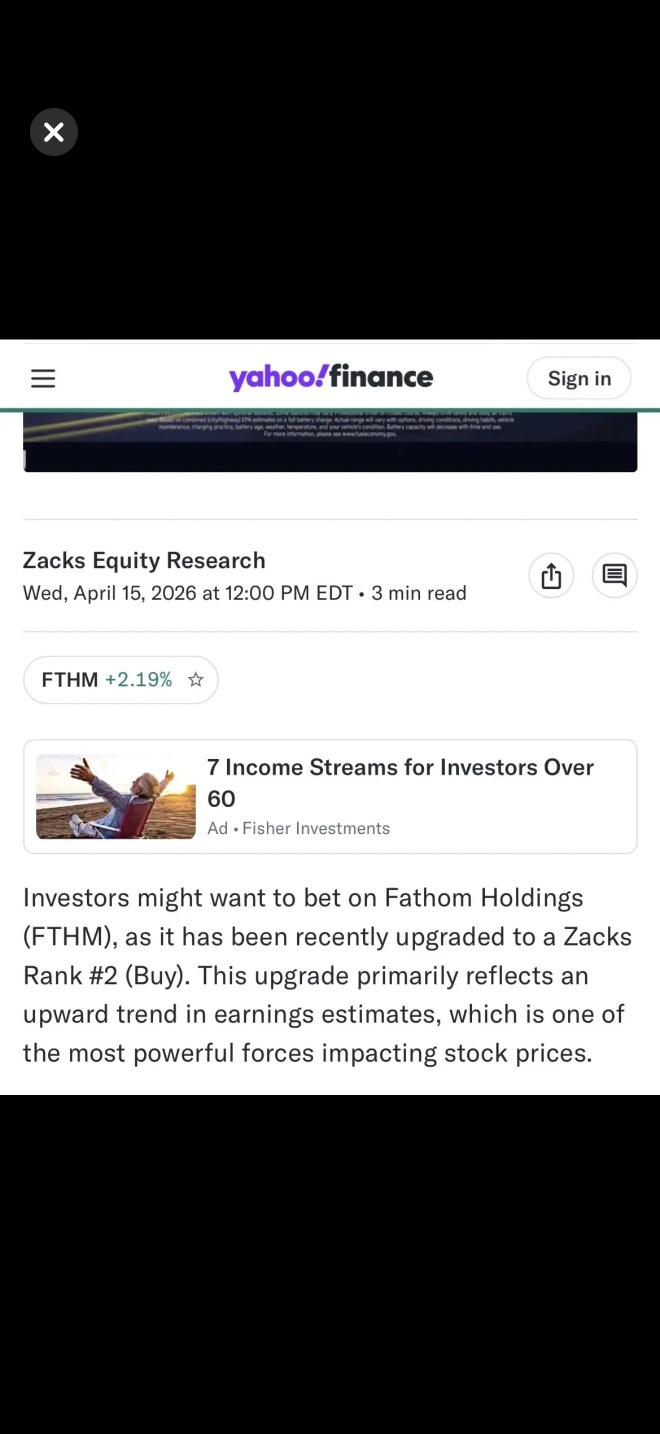The height and width of the screenshot is (1434, 660).
Task: Open the Zacks Equity Research author link
Action: point(144,560)
